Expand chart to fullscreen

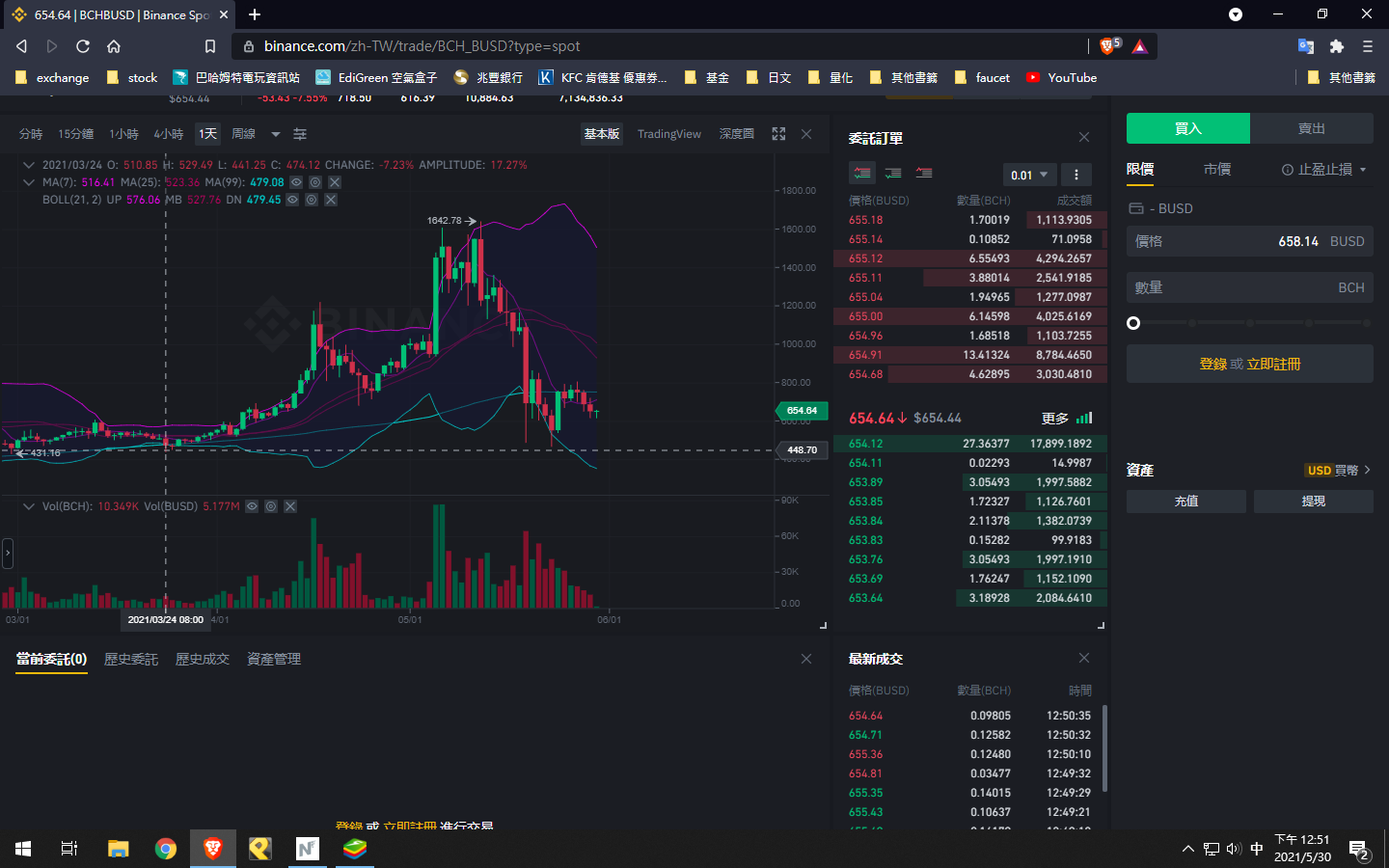click(778, 134)
